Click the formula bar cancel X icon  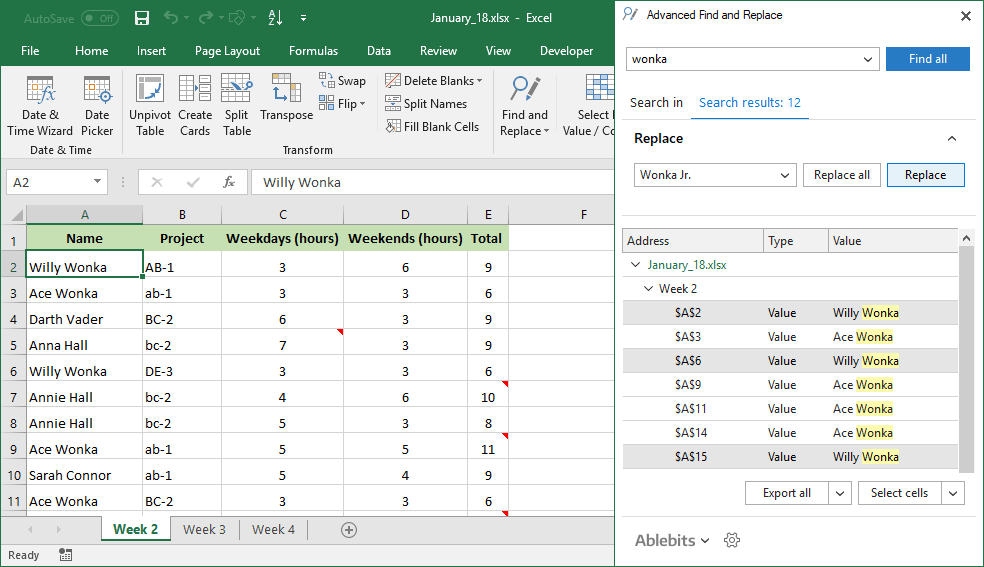click(x=157, y=182)
